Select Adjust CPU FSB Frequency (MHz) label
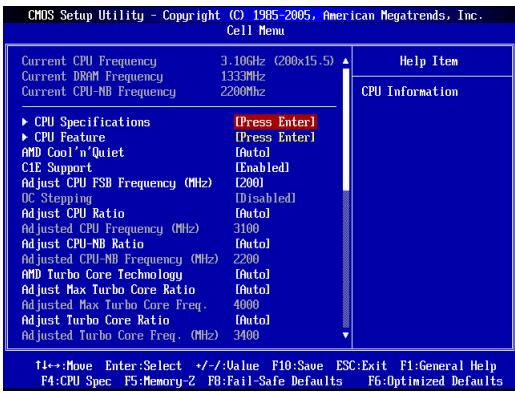 [117, 183]
